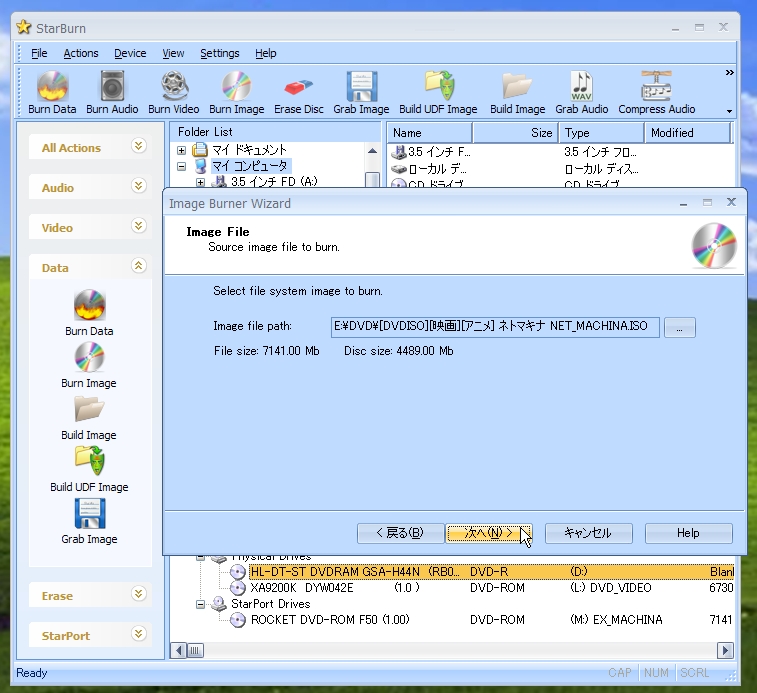
Task: Open the File menu
Action: click(x=39, y=53)
